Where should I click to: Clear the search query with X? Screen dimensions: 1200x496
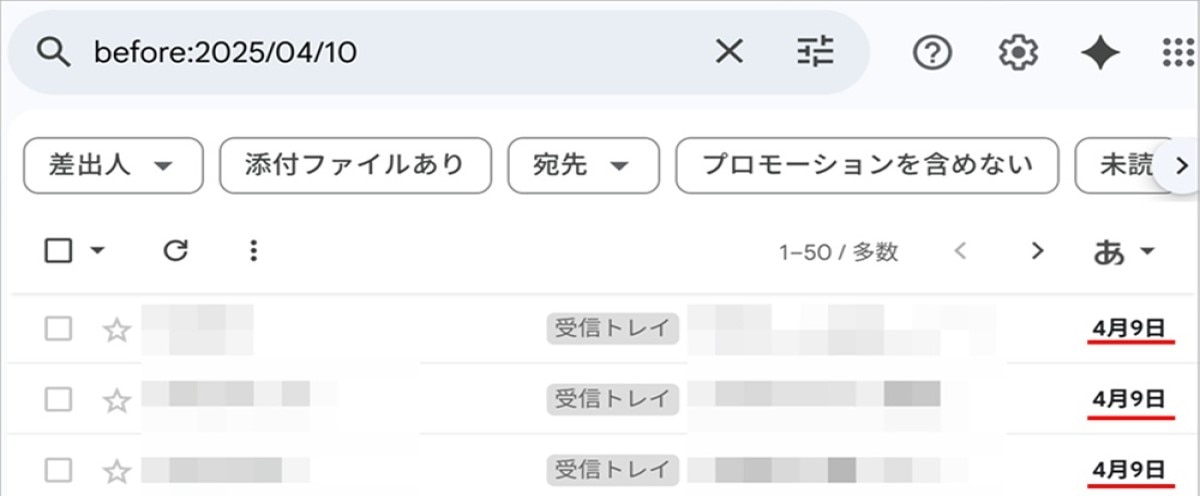pos(729,52)
